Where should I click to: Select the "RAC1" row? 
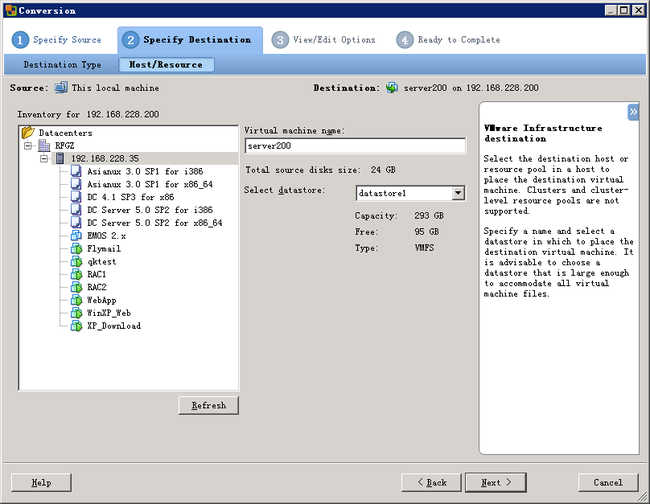(97, 274)
